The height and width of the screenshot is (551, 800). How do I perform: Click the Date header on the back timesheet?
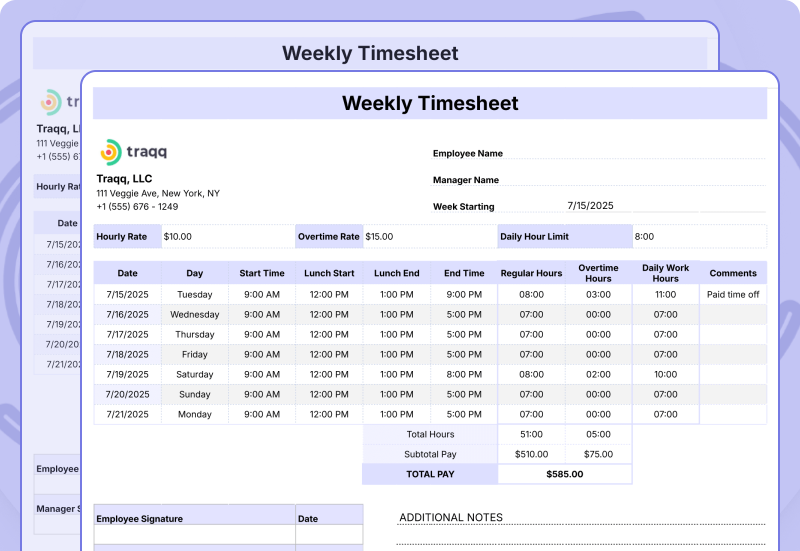pyautogui.click(x=67, y=223)
